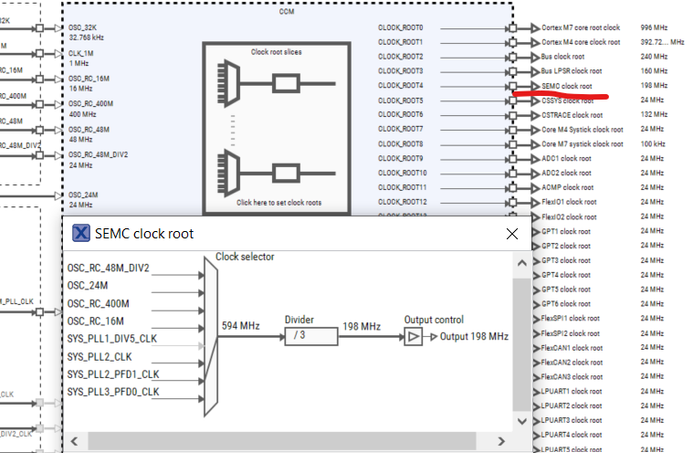693x453 pixels.
Task: Select the SEMC clock root output arrow
Action: tap(535, 86)
